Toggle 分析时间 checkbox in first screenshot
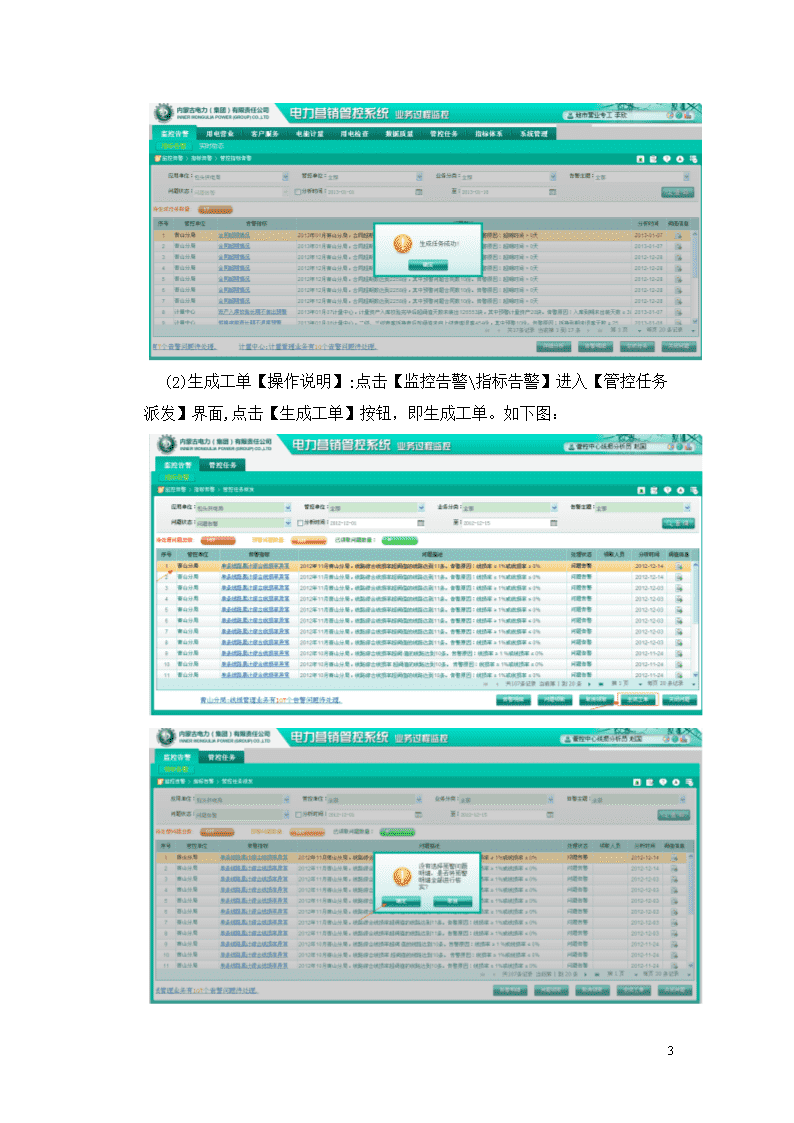Image resolution: width=794 pixels, height=1123 pixels. pos(299,192)
